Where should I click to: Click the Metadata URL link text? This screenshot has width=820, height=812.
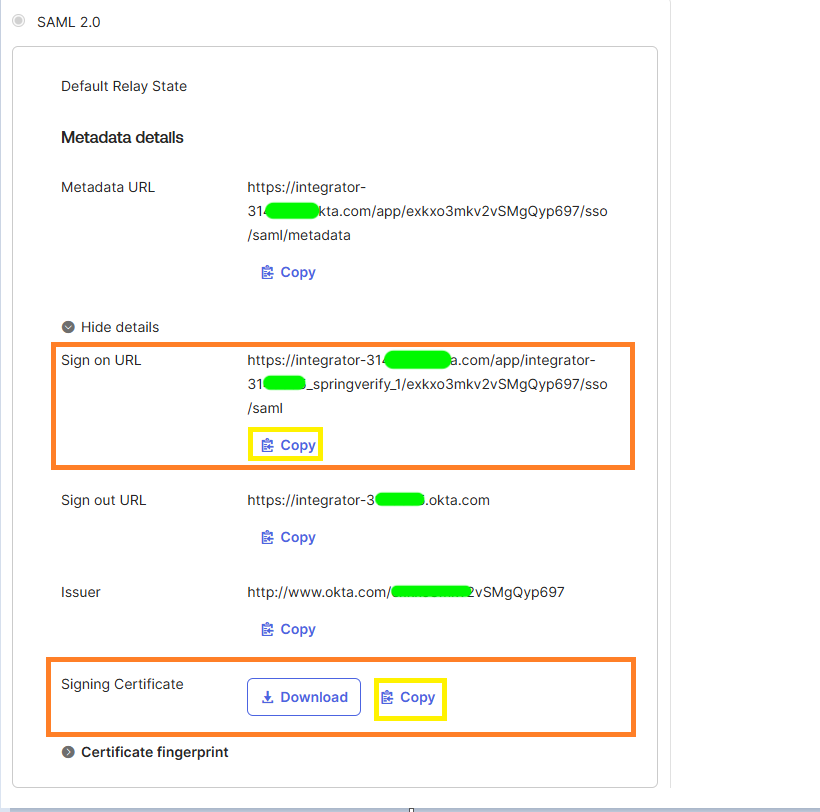(427, 211)
